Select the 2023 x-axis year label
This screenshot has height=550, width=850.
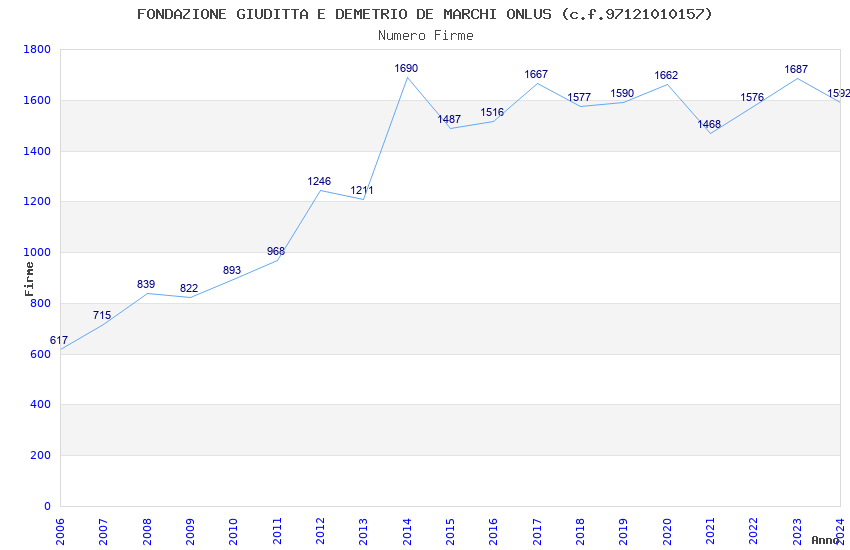[797, 532]
